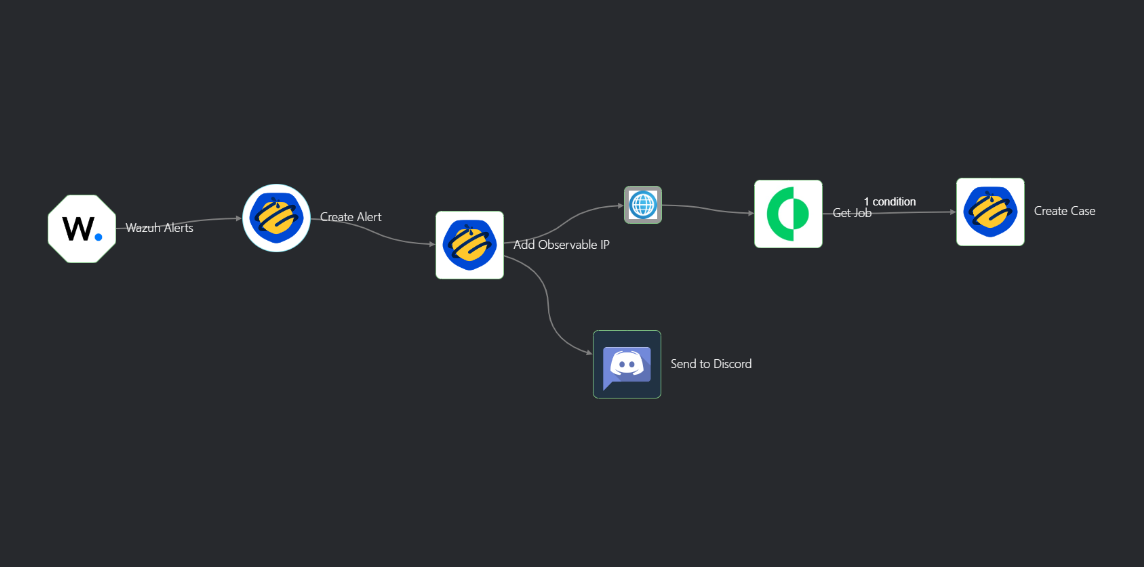Click the 'Get Job' label text
Viewport: 1144px width, 567px height.
tap(852, 213)
